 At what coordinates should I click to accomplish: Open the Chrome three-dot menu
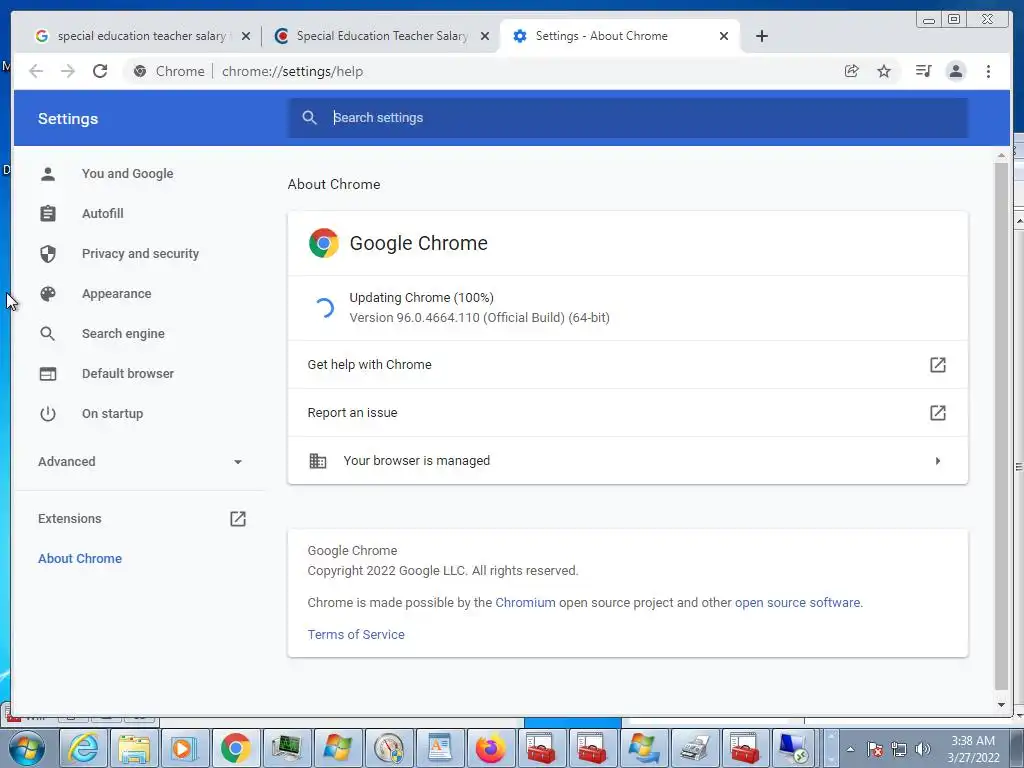(x=988, y=71)
